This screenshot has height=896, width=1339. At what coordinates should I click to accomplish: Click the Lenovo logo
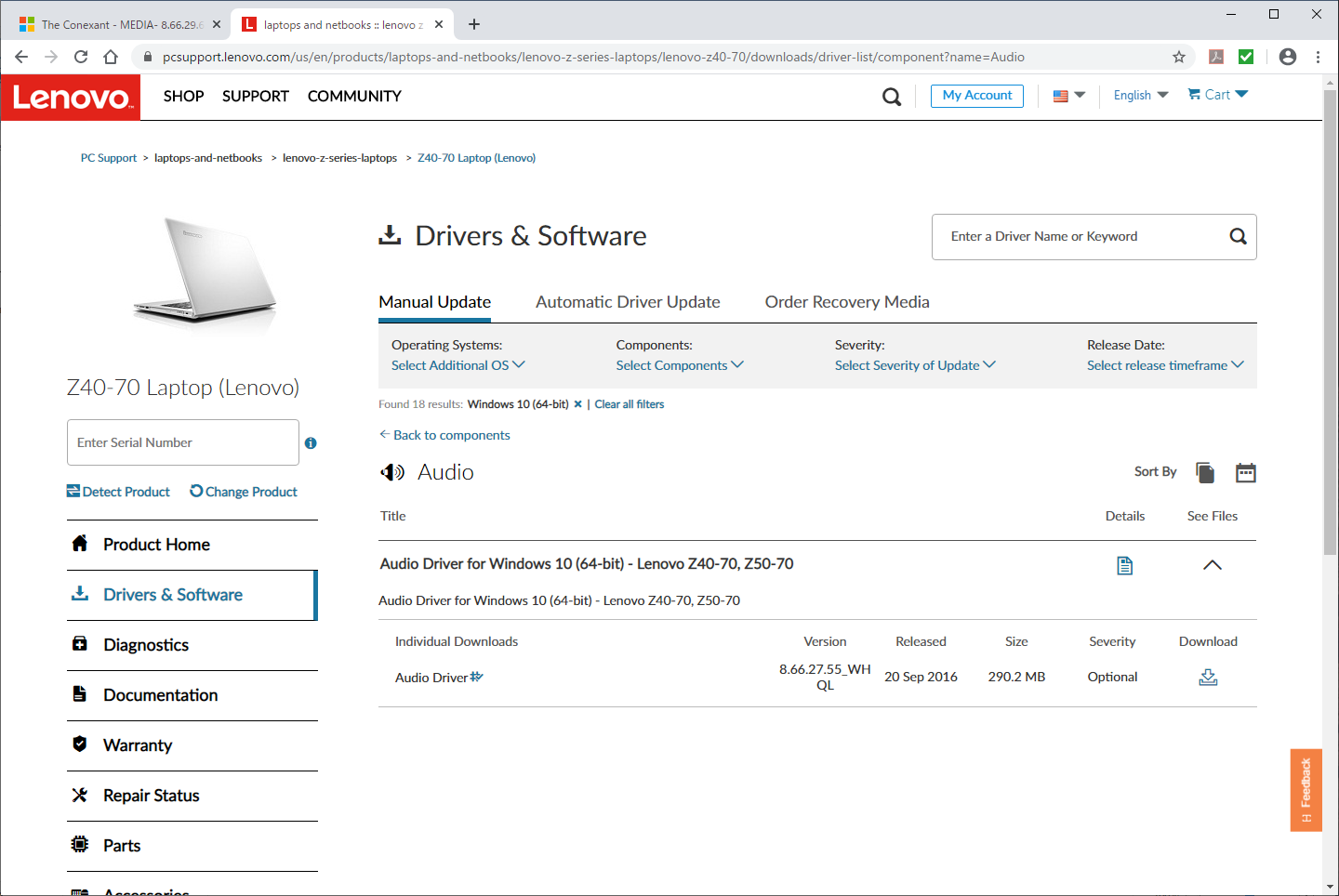[71, 98]
